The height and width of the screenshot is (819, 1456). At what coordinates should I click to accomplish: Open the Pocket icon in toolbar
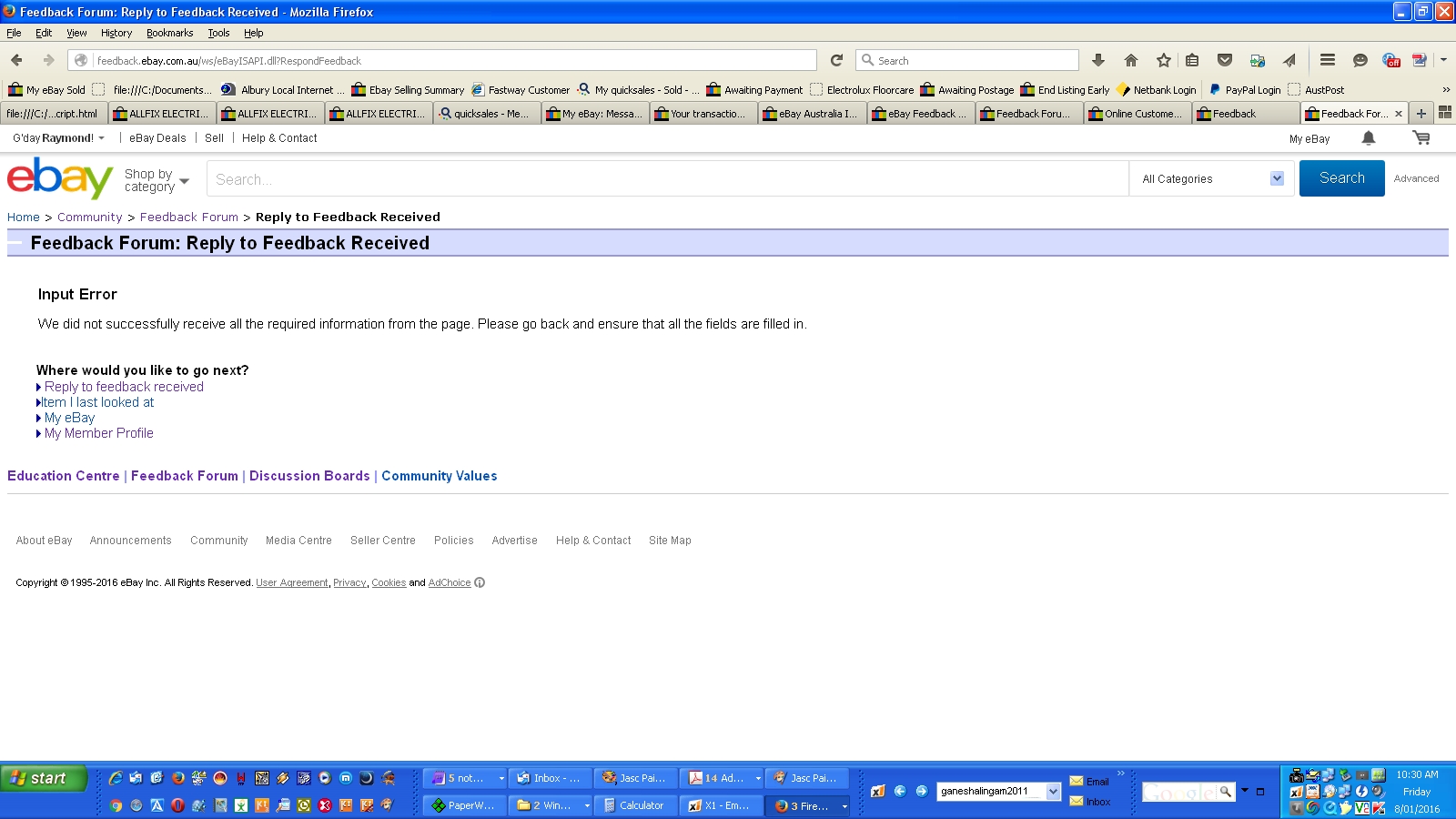point(1225,60)
